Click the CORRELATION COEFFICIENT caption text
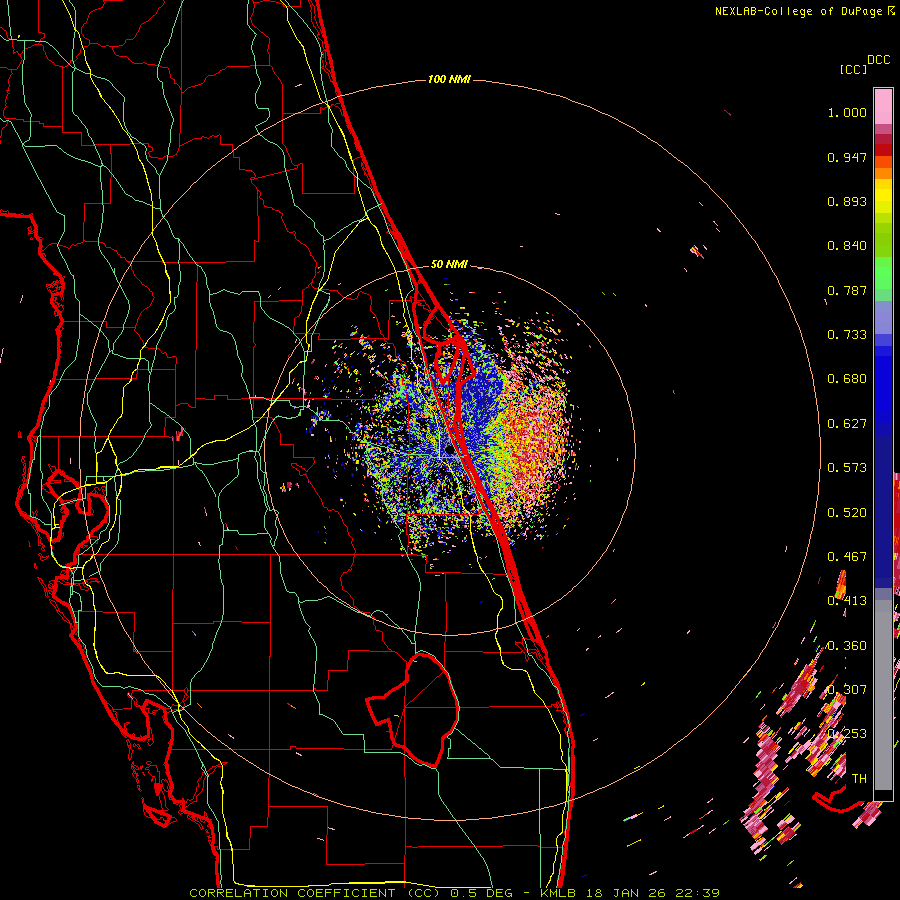The width and height of the screenshot is (900, 900). (292, 893)
